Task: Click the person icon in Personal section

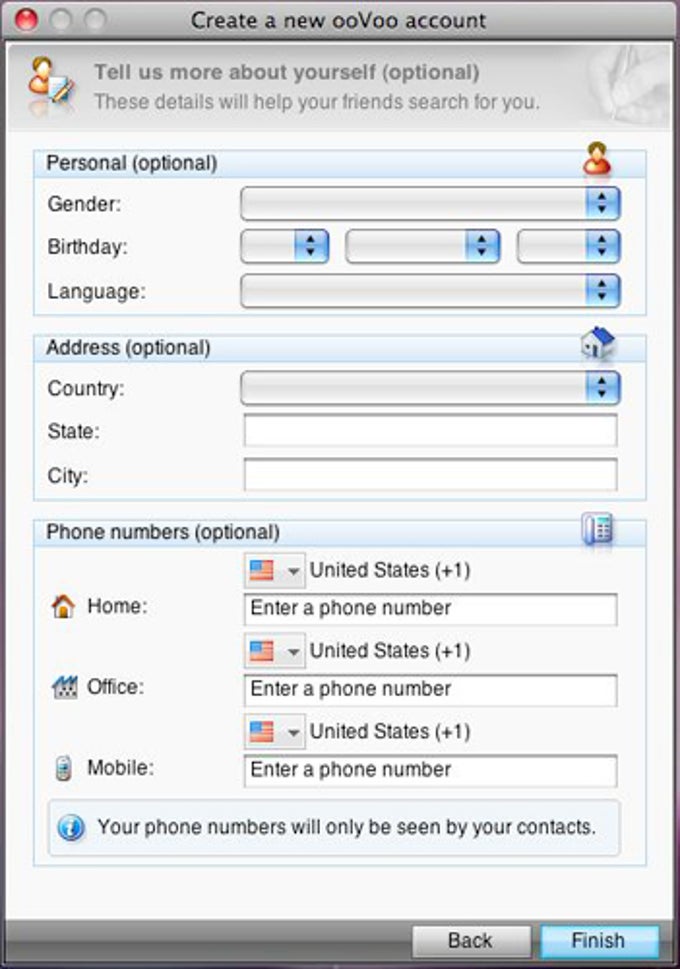Action: [597, 158]
